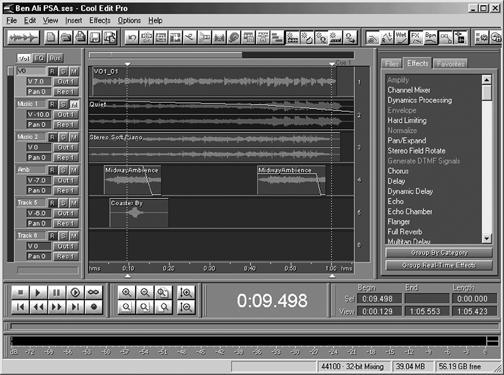Screen dimensions: 504x375
Task: Pause playback with the Pause button
Action: click(x=57, y=292)
